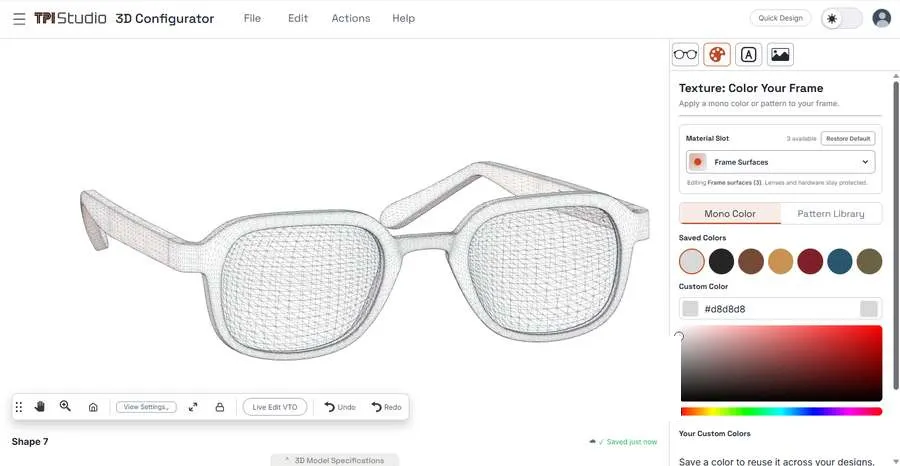
Task: Click Restore Default for material slot
Action: coord(848,138)
